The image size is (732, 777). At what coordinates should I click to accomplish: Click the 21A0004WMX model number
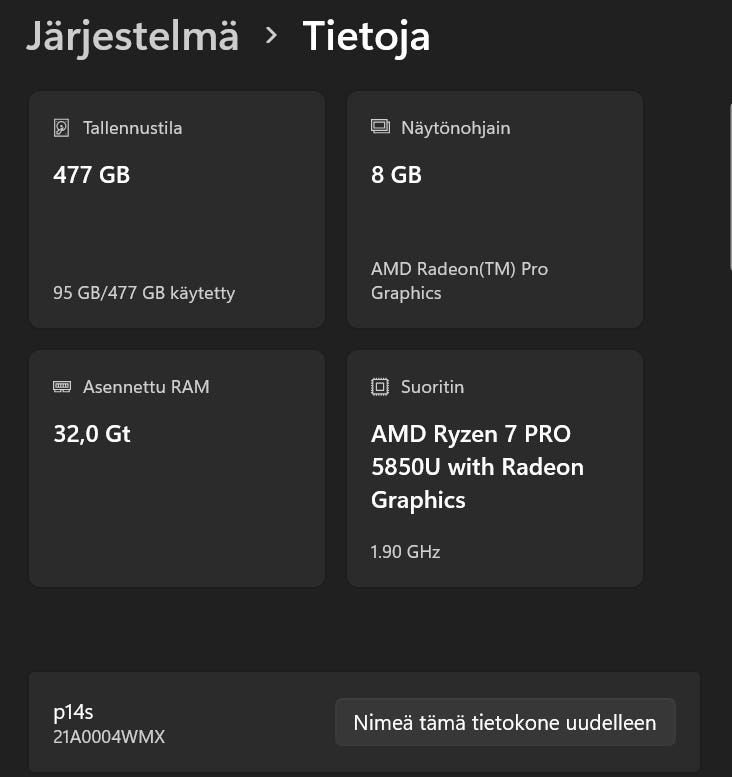(109, 737)
